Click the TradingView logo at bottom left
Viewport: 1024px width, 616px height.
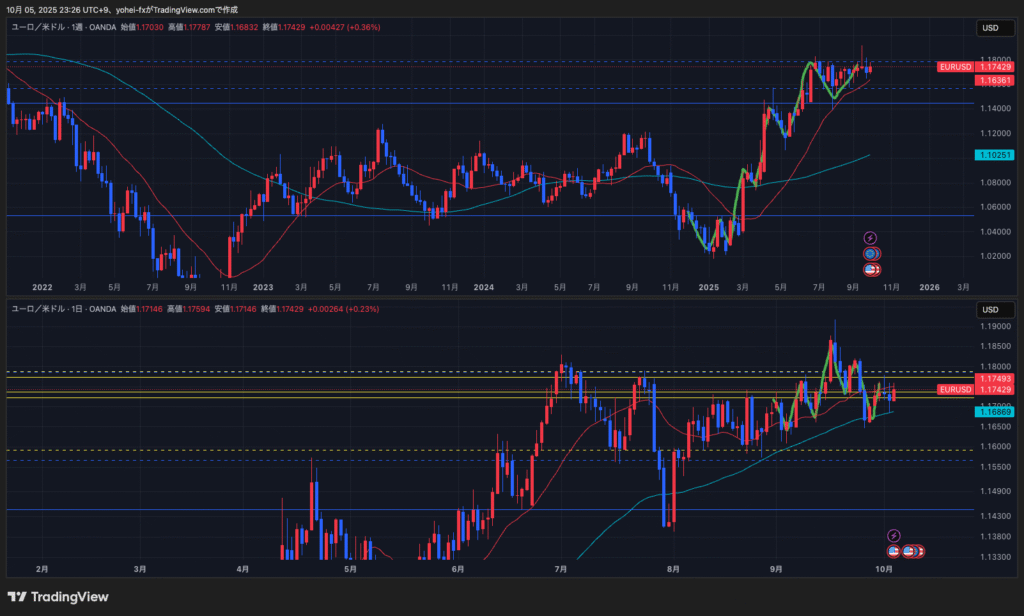pos(57,597)
